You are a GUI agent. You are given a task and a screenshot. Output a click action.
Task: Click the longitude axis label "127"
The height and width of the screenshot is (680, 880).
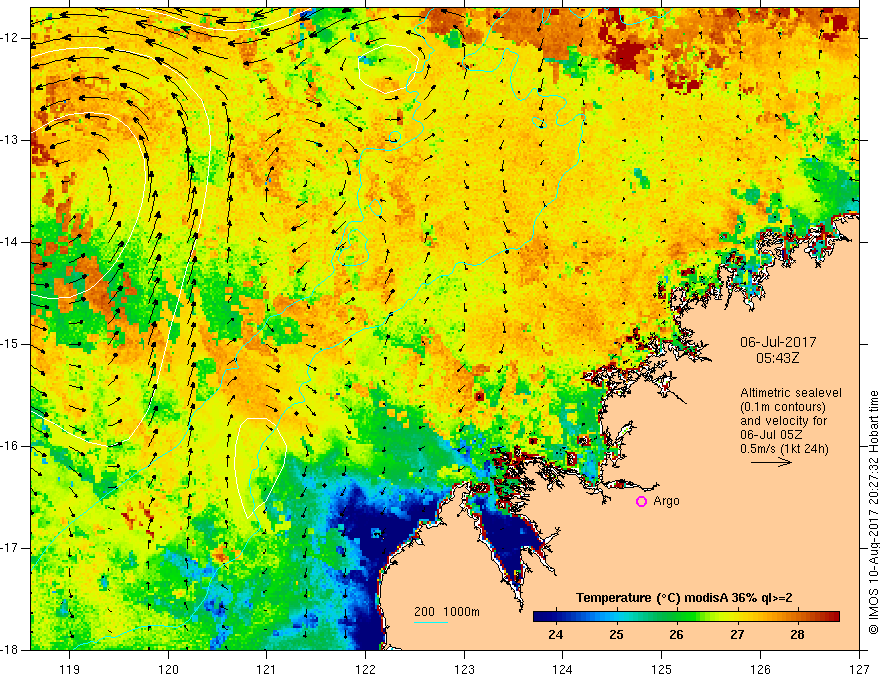[859, 669]
